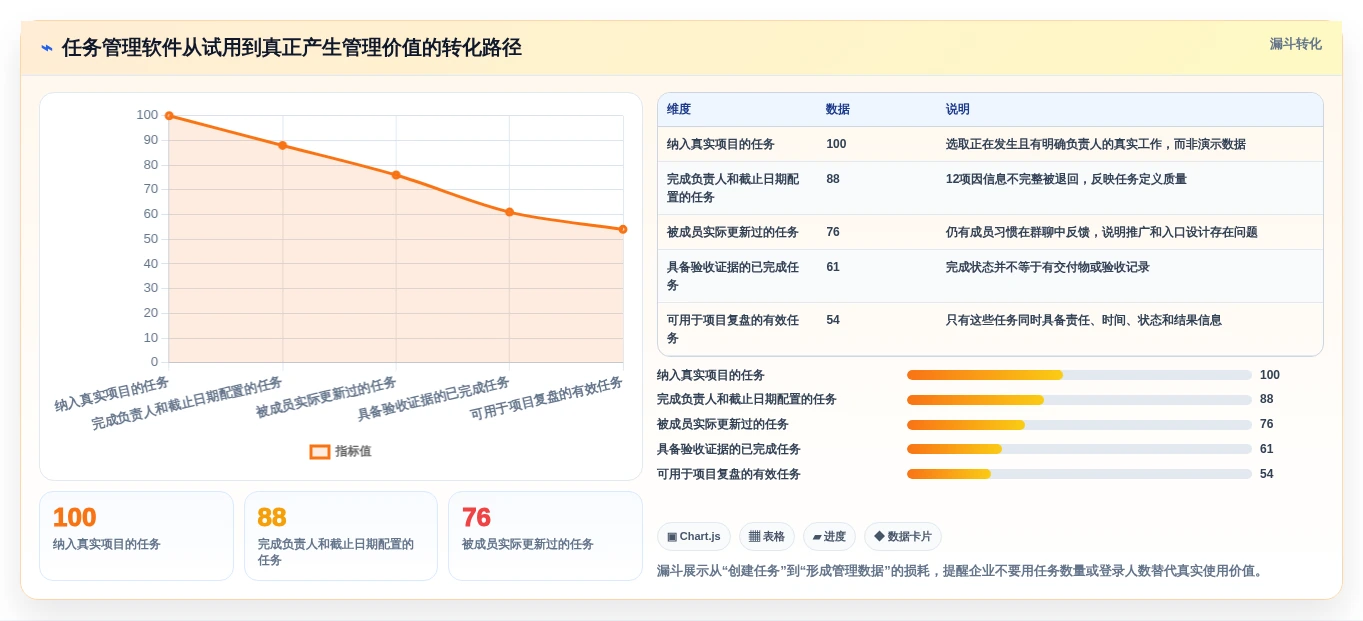Open the data card showing 76

click(545, 536)
